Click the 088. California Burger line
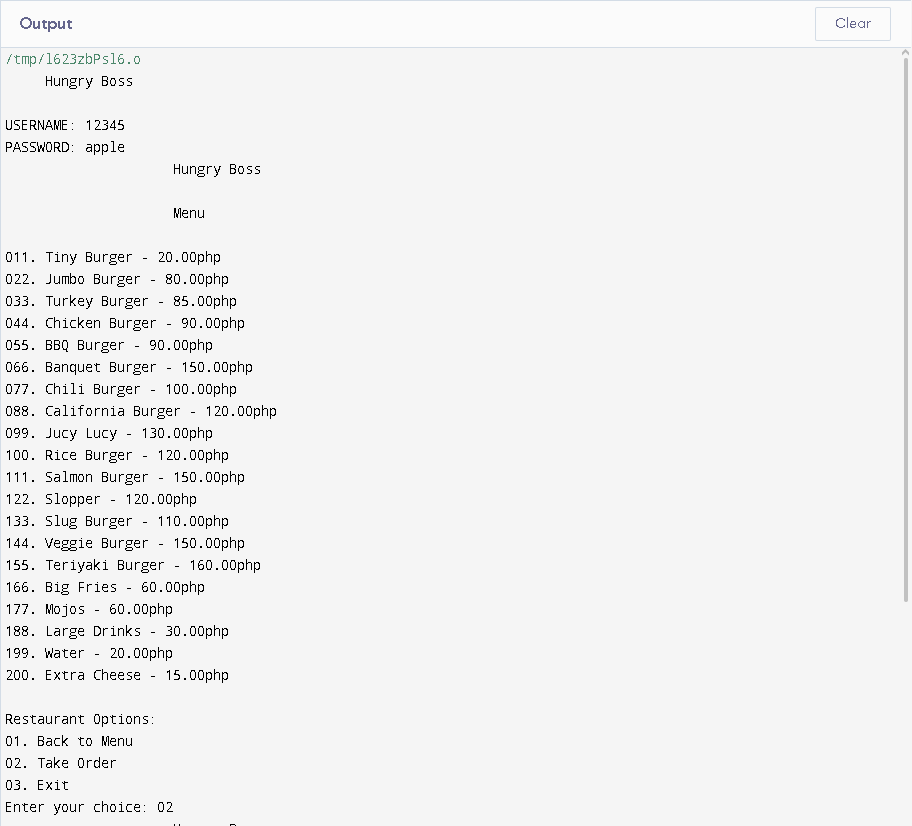 141,412
